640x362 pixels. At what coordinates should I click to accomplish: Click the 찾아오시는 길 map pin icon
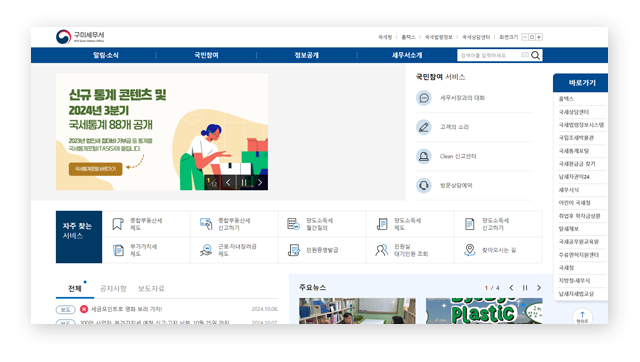(x=470, y=250)
